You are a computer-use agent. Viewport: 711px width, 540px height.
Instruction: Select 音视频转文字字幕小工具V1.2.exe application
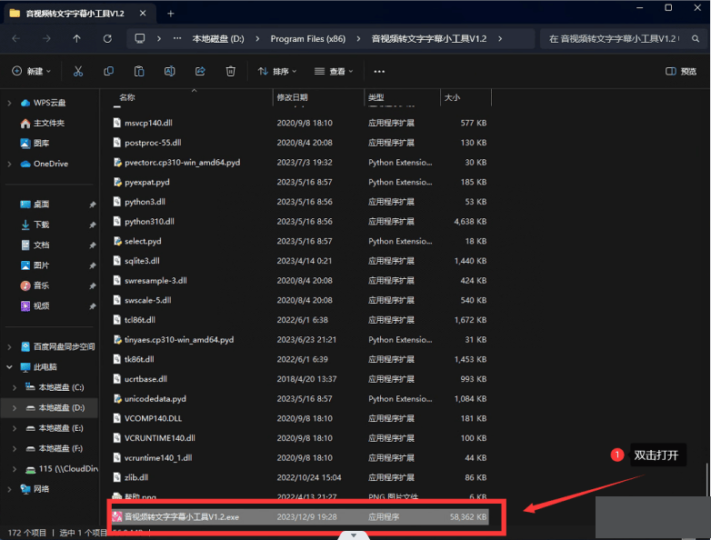[x=300, y=517]
